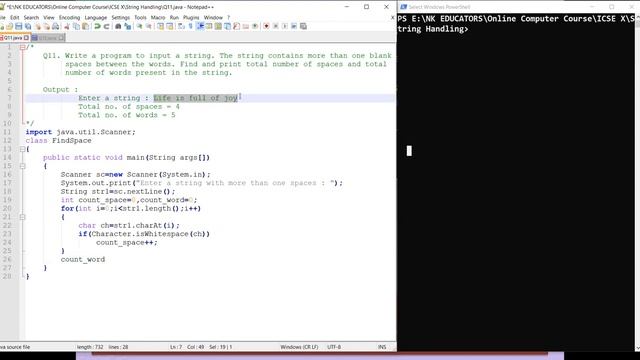Collapse the class fold marker at line 13
Image resolution: width=640 pixels, height=360 pixels.
coord(22,149)
